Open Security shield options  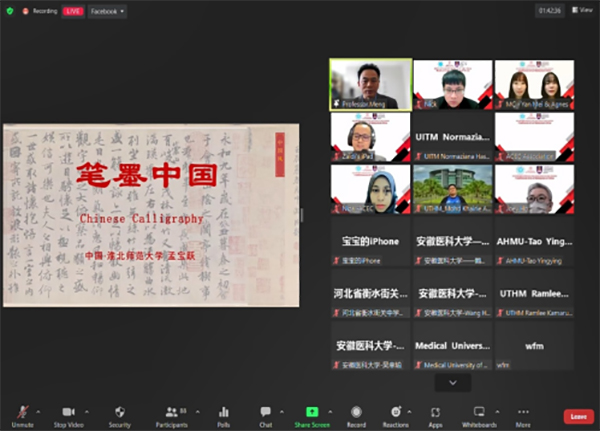click(x=120, y=416)
